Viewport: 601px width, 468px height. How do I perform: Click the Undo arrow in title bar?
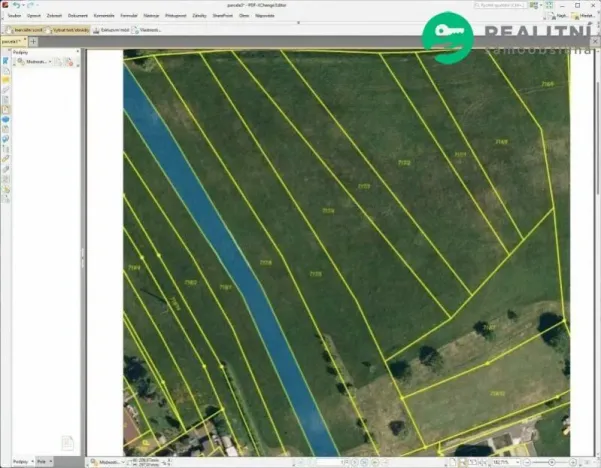[x=17, y=5]
